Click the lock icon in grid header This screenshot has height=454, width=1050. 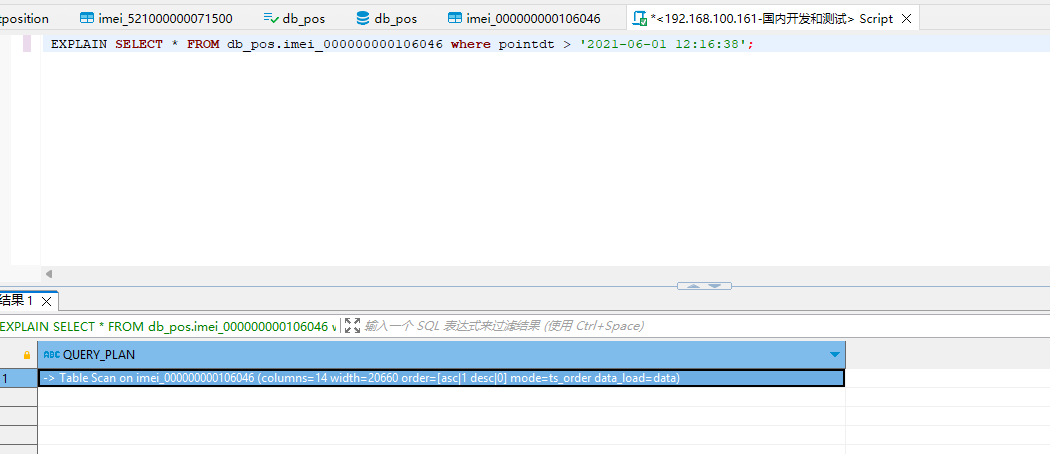[x=27, y=355]
